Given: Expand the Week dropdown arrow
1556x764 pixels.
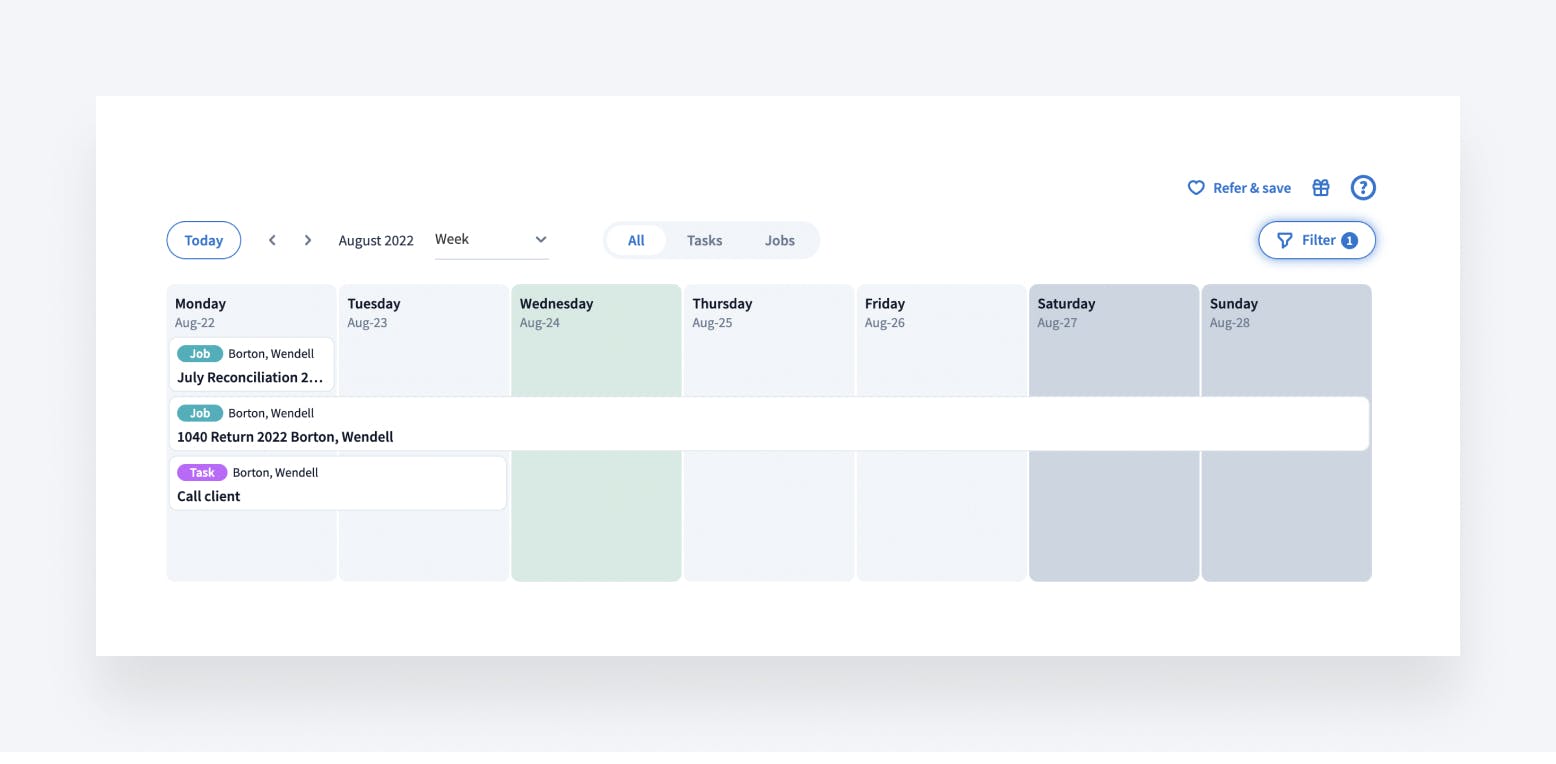Looking at the screenshot, I should (541, 240).
